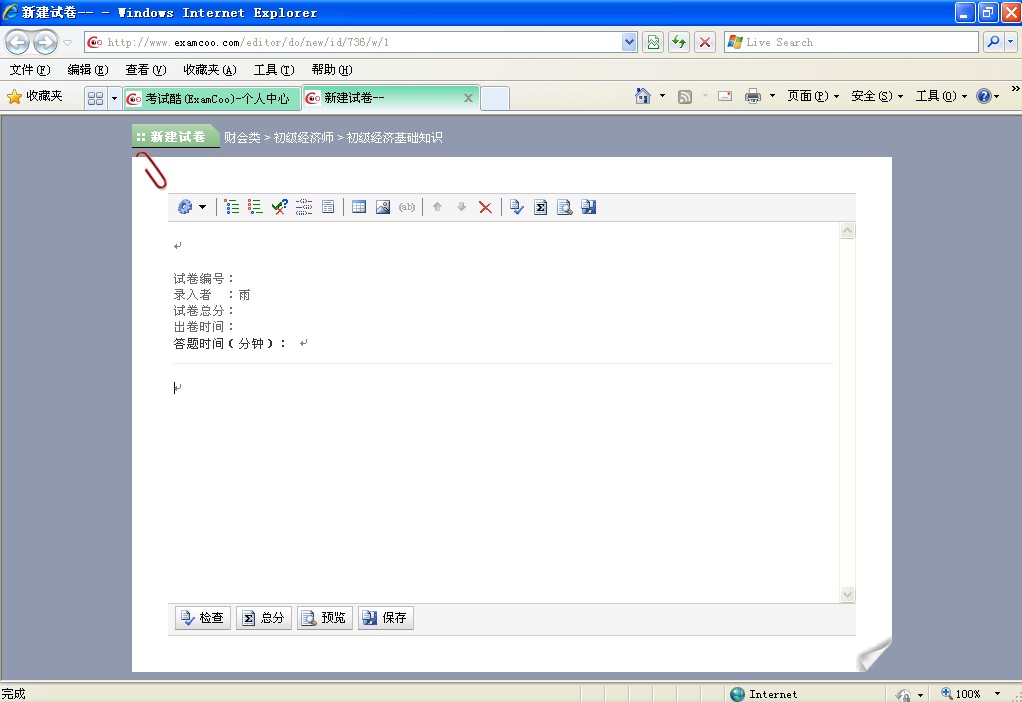Image resolution: width=1022 pixels, height=702 pixels.
Task: Click the floppy disk save icon in toolbar
Action: (x=589, y=207)
